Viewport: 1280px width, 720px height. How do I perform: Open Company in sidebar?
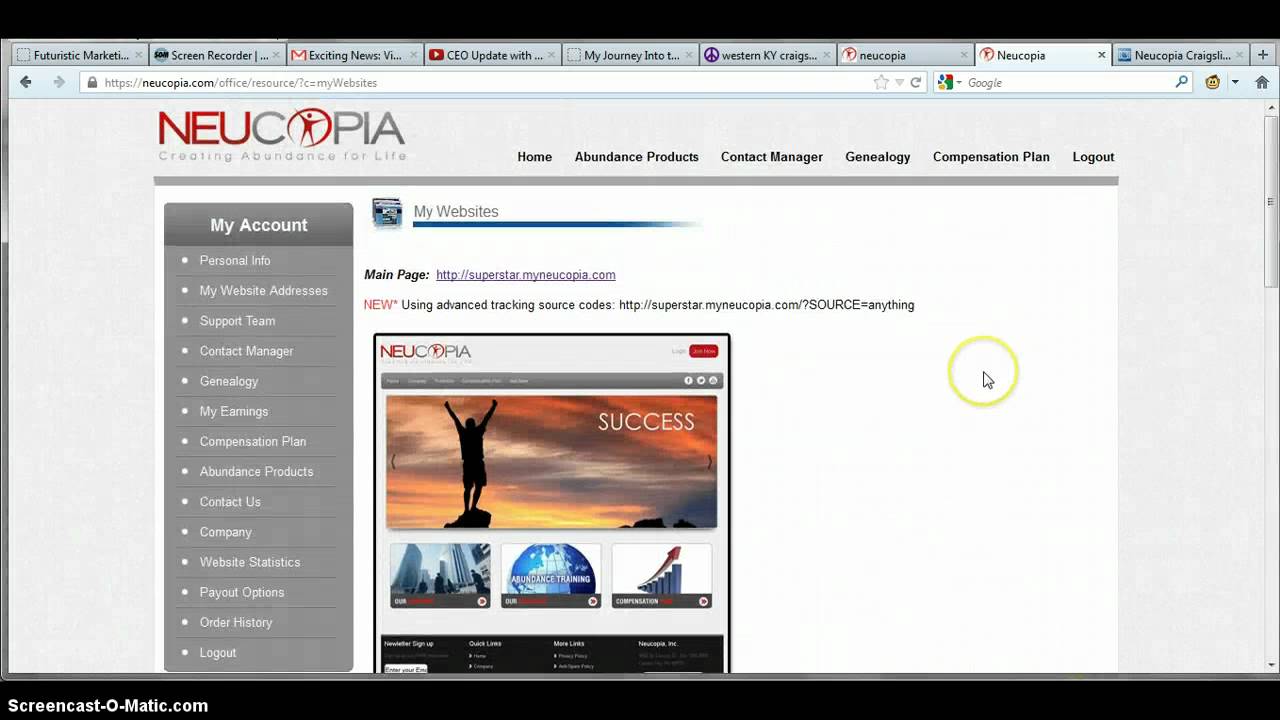225,532
